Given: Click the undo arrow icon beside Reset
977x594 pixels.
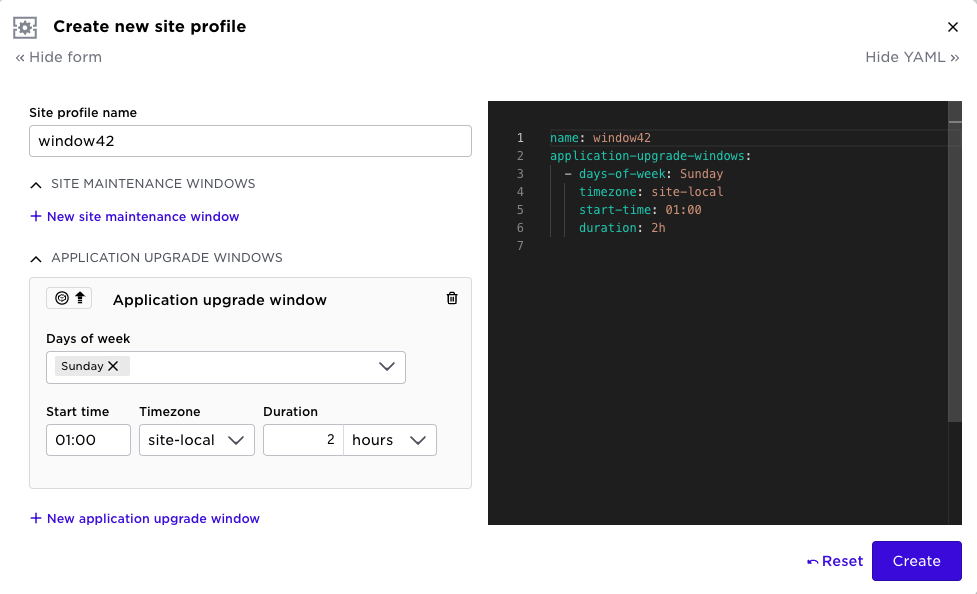Looking at the screenshot, I should pyautogui.click(x=813, y=561).
